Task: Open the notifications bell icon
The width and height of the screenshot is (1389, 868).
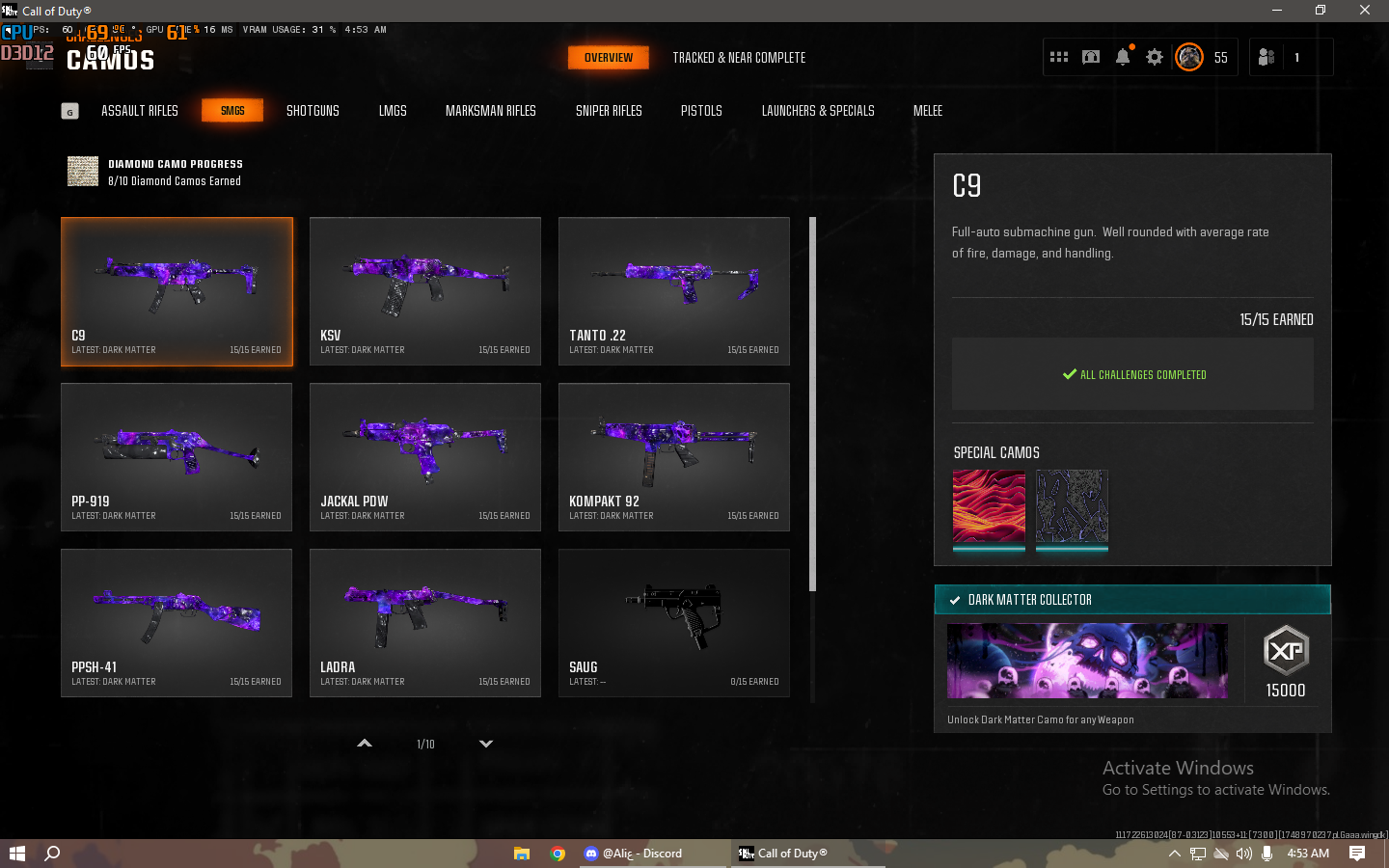Action: click(1123, 57)
